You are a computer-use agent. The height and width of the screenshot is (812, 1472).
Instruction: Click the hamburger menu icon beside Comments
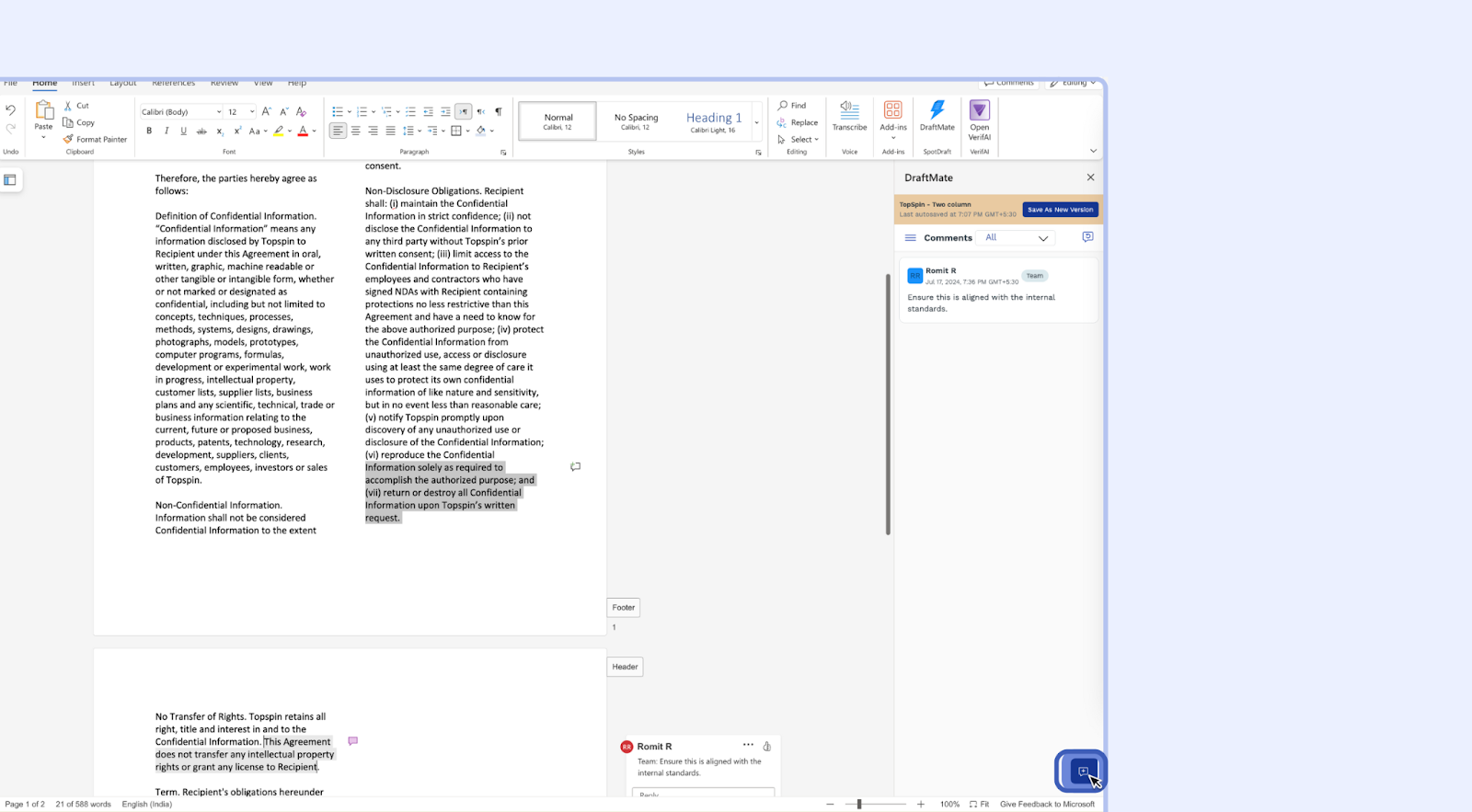tap(910, 238)
